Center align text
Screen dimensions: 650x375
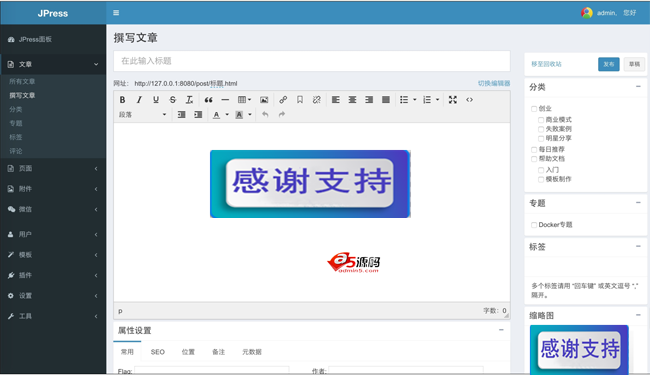coord(352,100)
